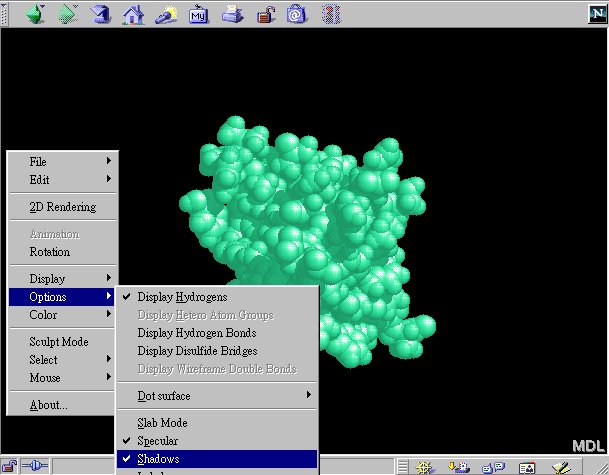This screenshot has height=475, width=609.
Task: Click grayed Display Hetero Atom Groups entry
Action: pyautogui.click(x=218, y=315)
